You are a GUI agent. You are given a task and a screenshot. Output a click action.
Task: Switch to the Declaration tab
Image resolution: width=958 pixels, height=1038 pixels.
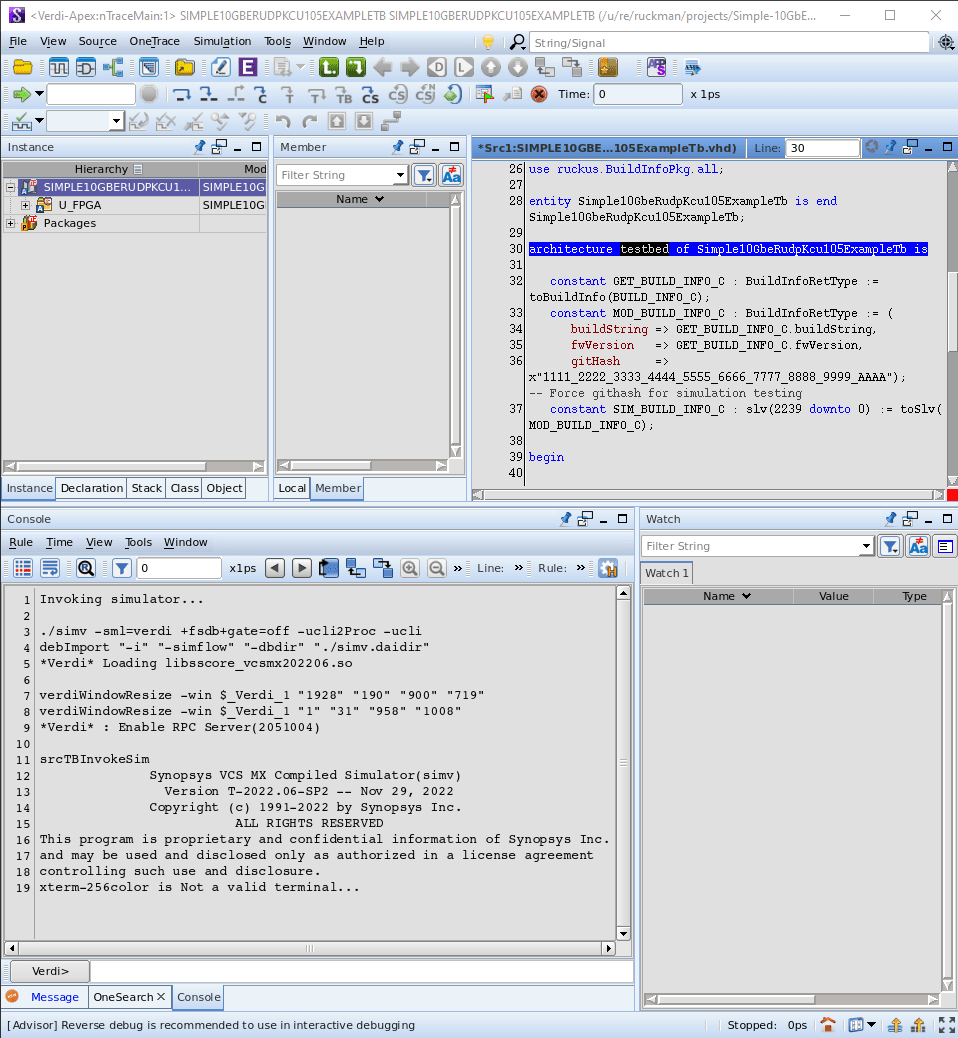pyautogui.click(x=92, y=488)
